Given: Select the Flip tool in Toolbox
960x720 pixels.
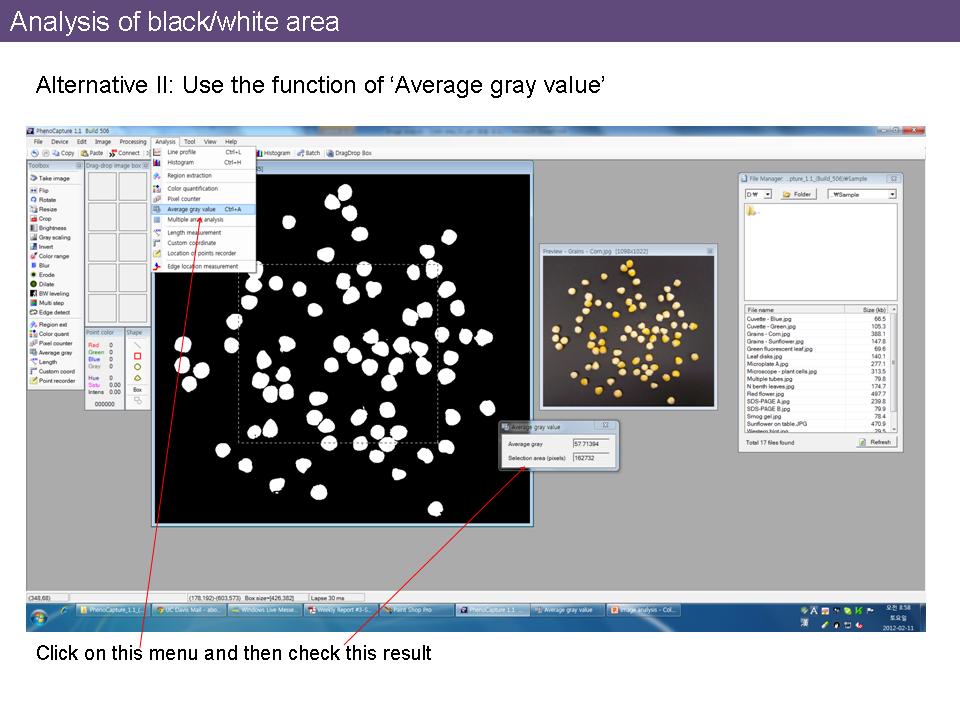Looking at the screenshot, I should click(x=43, y=190).
